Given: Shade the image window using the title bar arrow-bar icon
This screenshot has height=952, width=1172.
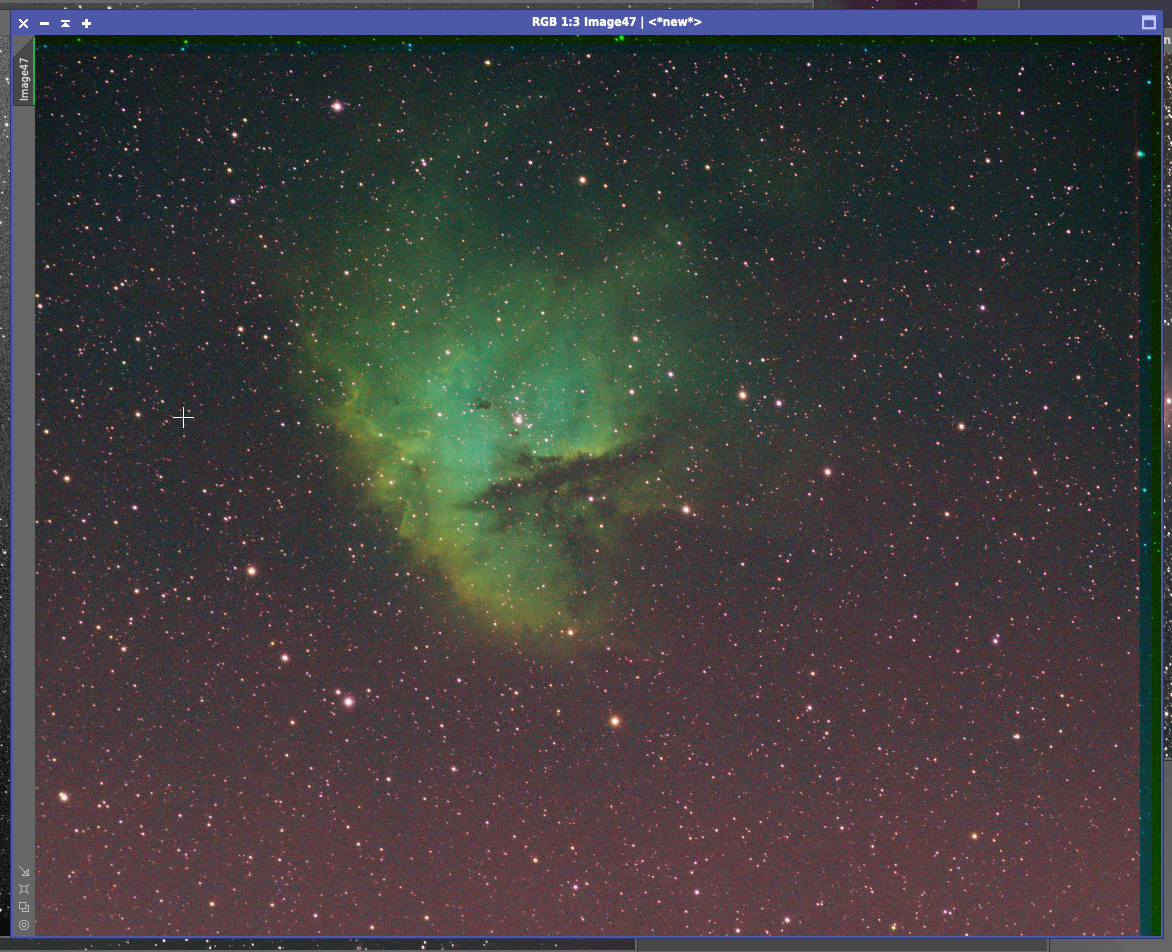Looking at the screenshot, I should point(65,23).
